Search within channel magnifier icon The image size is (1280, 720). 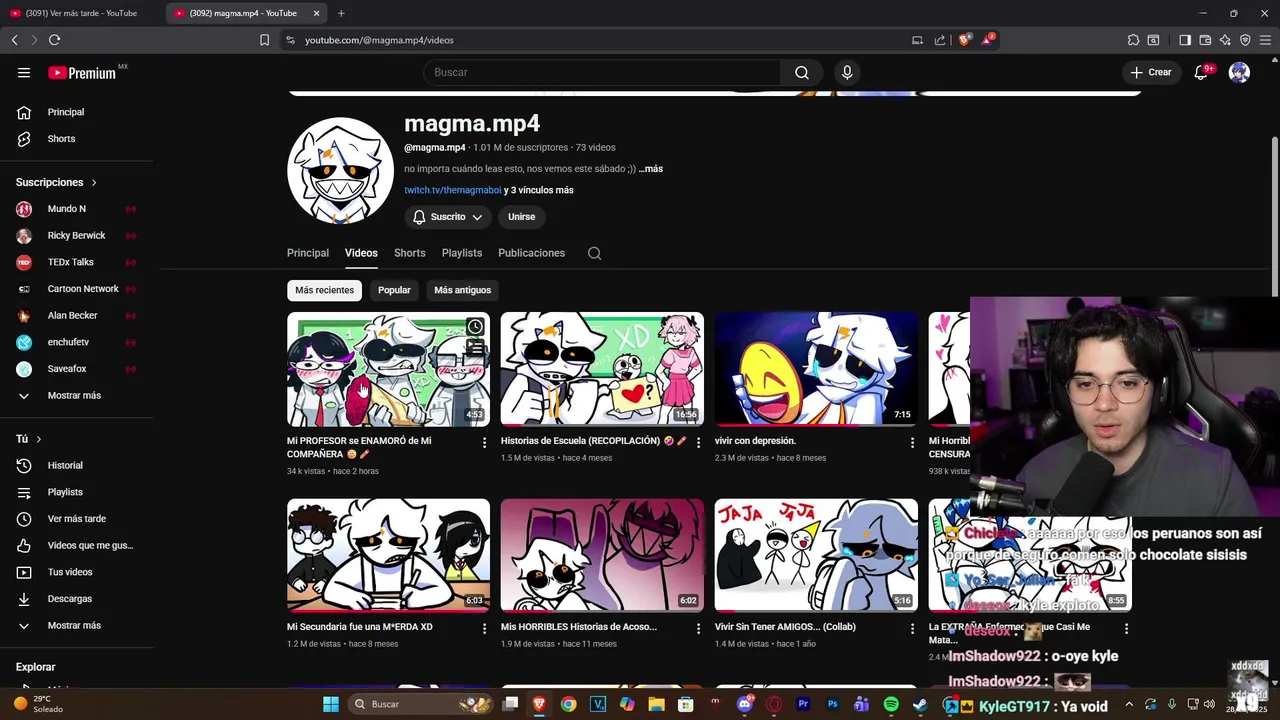[595, 253]
